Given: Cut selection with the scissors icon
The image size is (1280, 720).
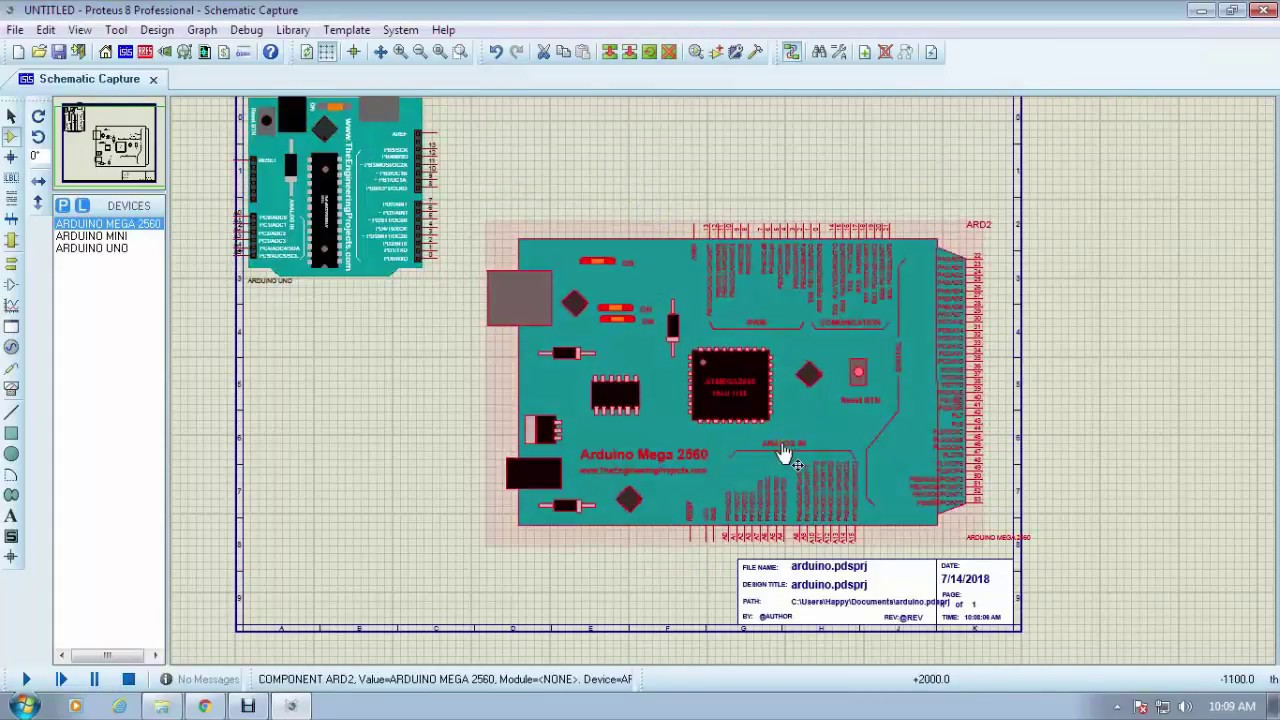Looking at the screenshot, I should click(544, 52).
